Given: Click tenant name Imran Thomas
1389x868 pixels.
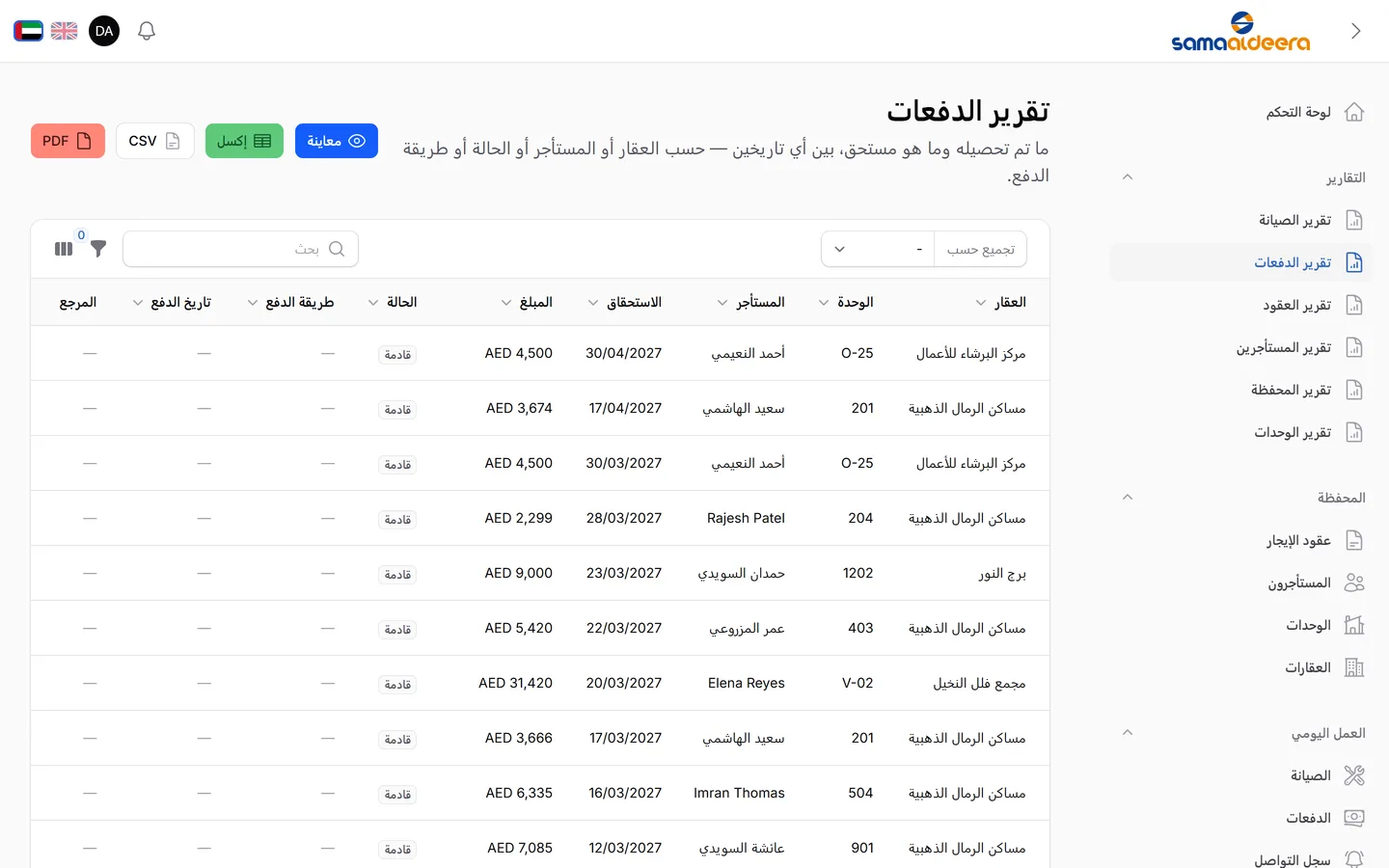Looking at the screenshot, I should click(739, 793).
